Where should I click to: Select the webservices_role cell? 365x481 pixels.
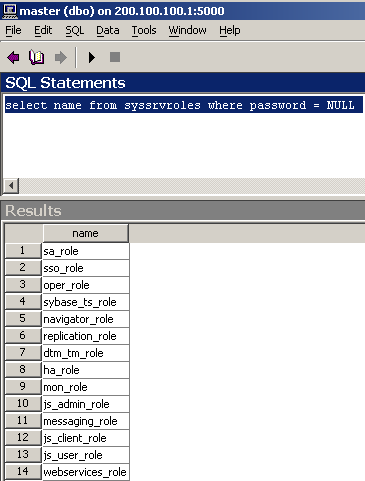click(86, 472)
